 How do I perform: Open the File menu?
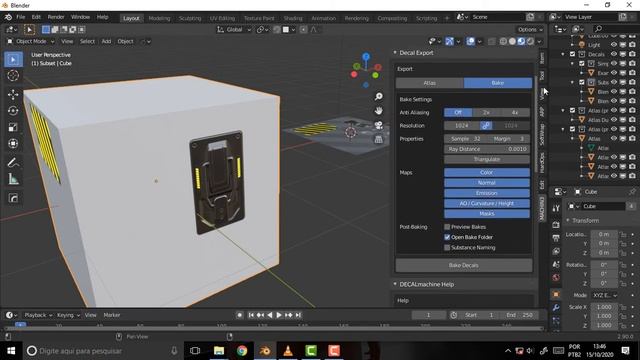[20, 17]
